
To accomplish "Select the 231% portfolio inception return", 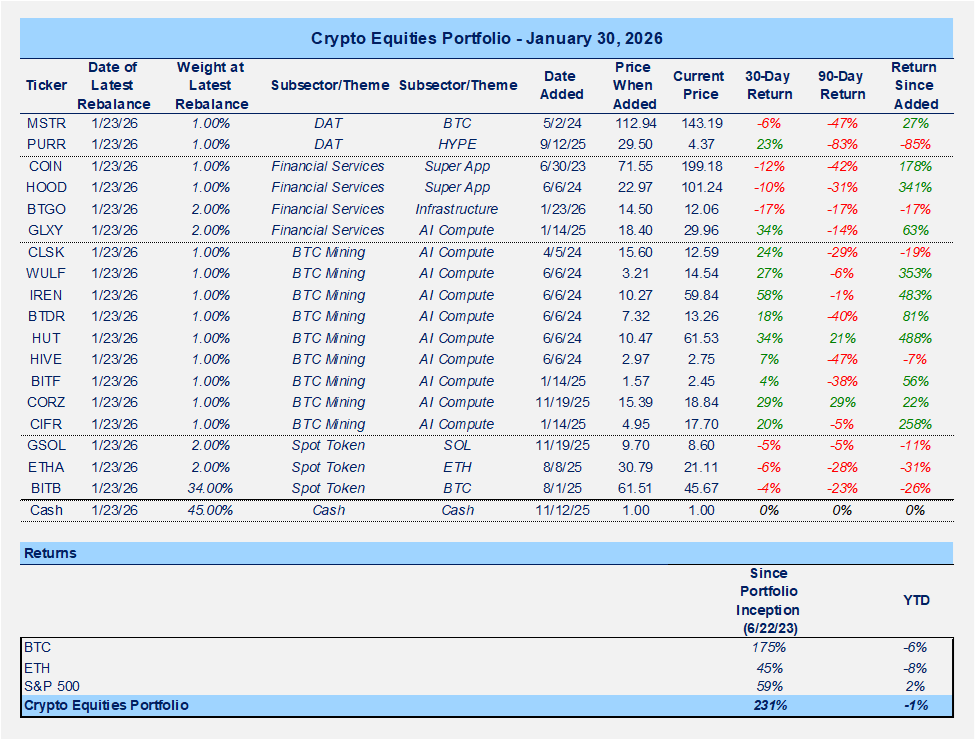I will point(769,705).
